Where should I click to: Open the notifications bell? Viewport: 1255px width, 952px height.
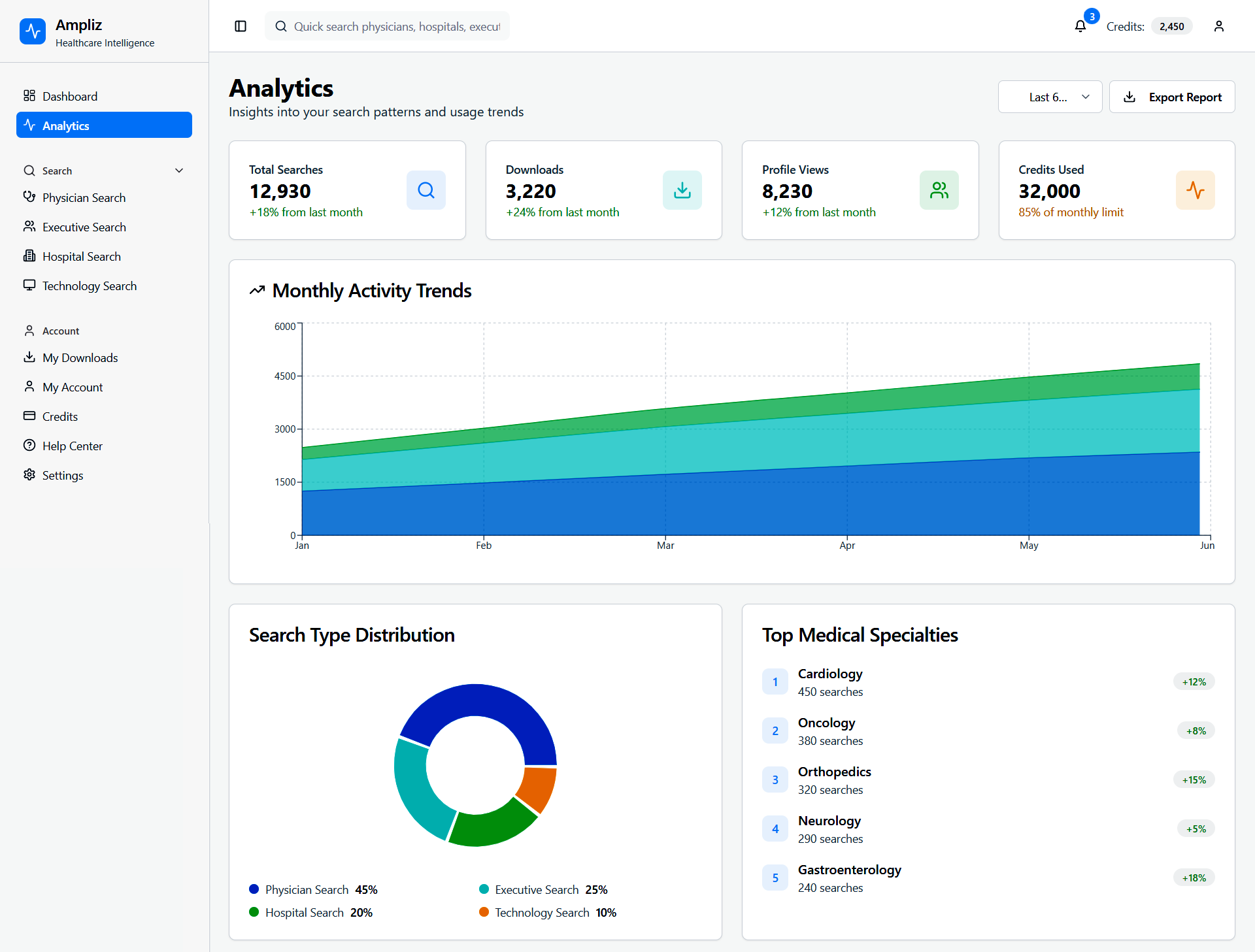pos(1080,26)
